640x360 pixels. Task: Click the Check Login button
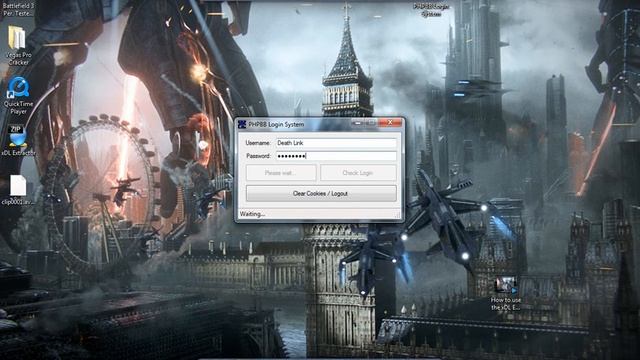pyautogui.click(x=358, y=173)
